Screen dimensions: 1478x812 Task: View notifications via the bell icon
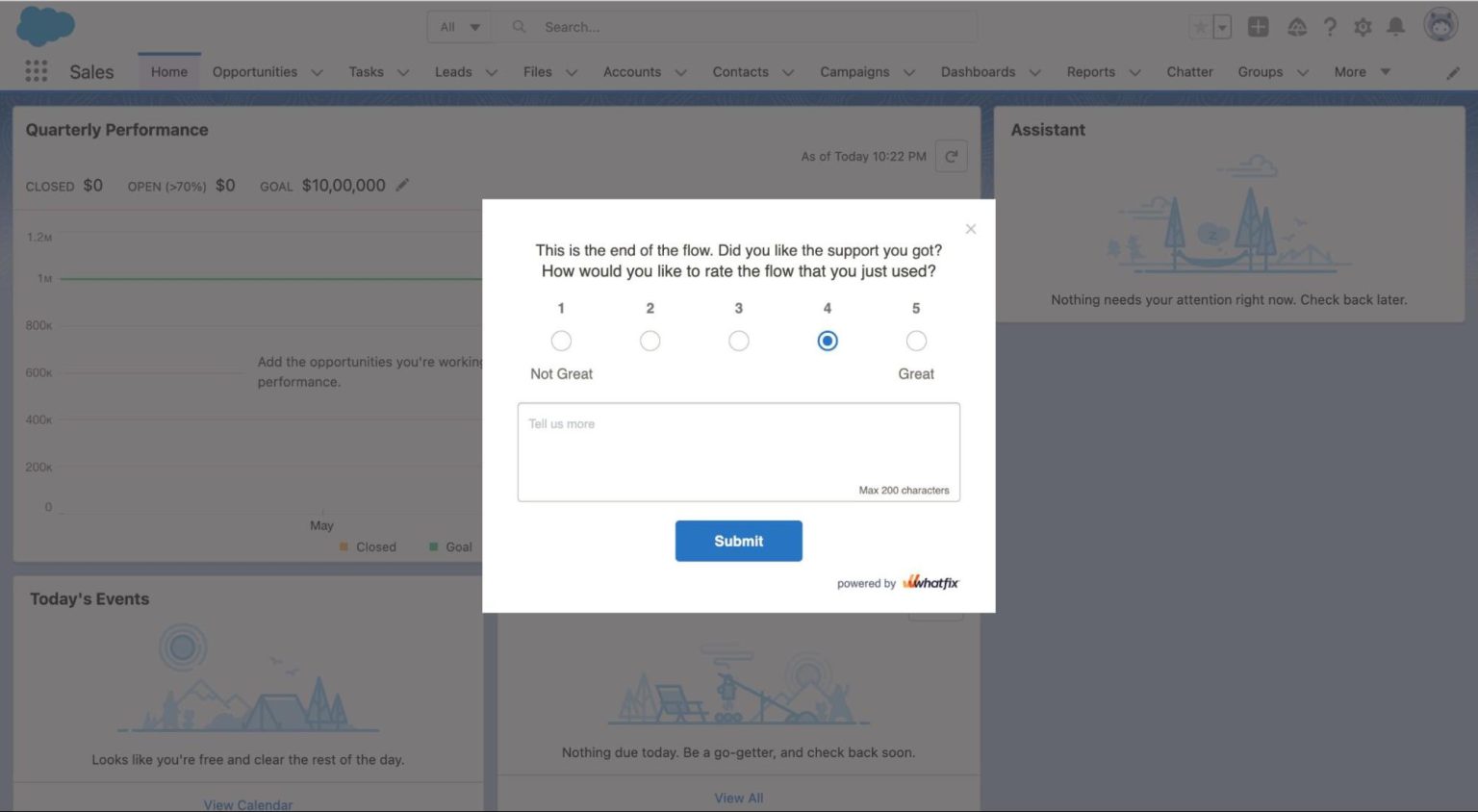point(1395,26)
